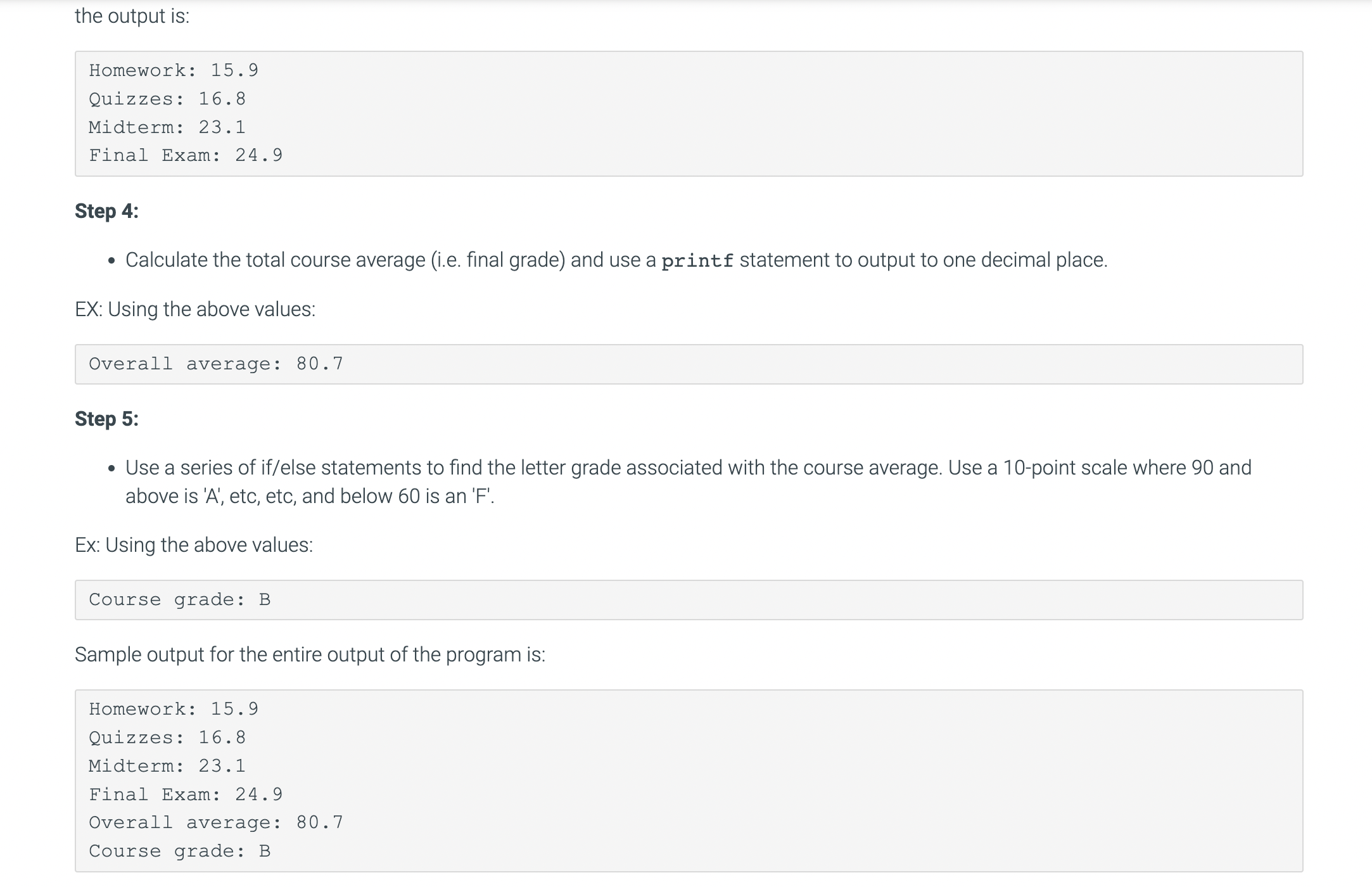This screenshot has height=887, width=1372.
Task: Click 'Homework: 15.9' in the final sample output
Action: coord(174,709)
